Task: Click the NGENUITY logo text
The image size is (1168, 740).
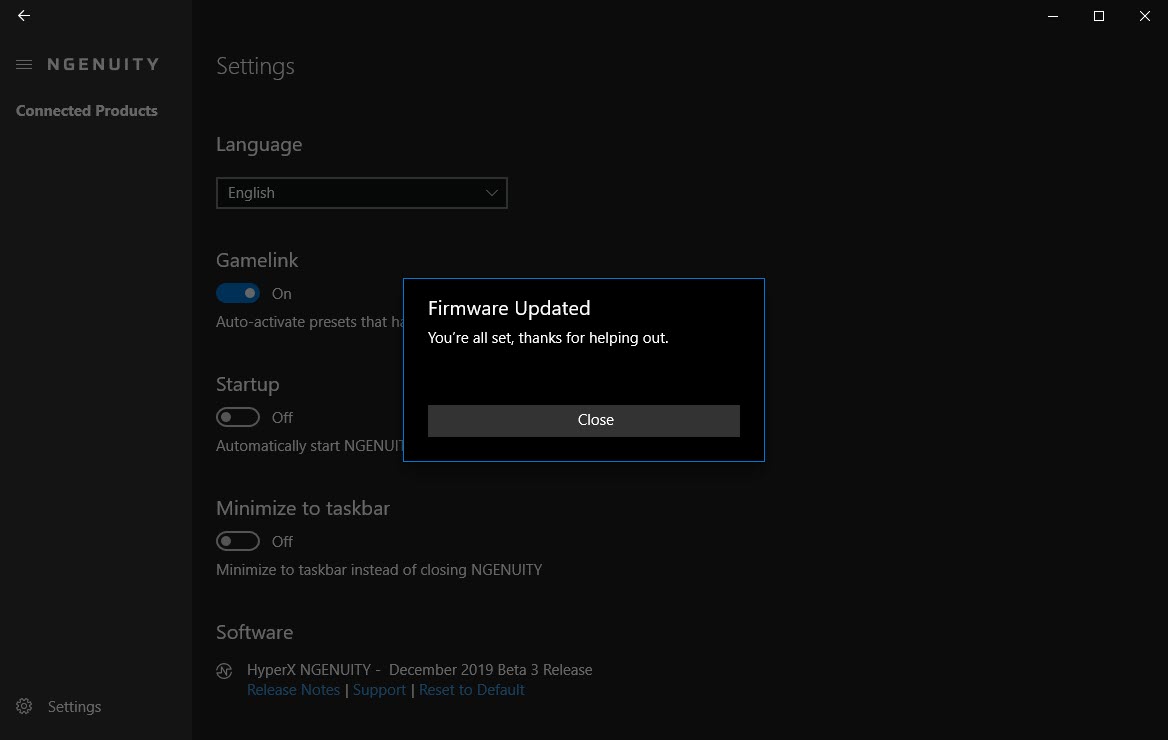Action: point(104,65)
